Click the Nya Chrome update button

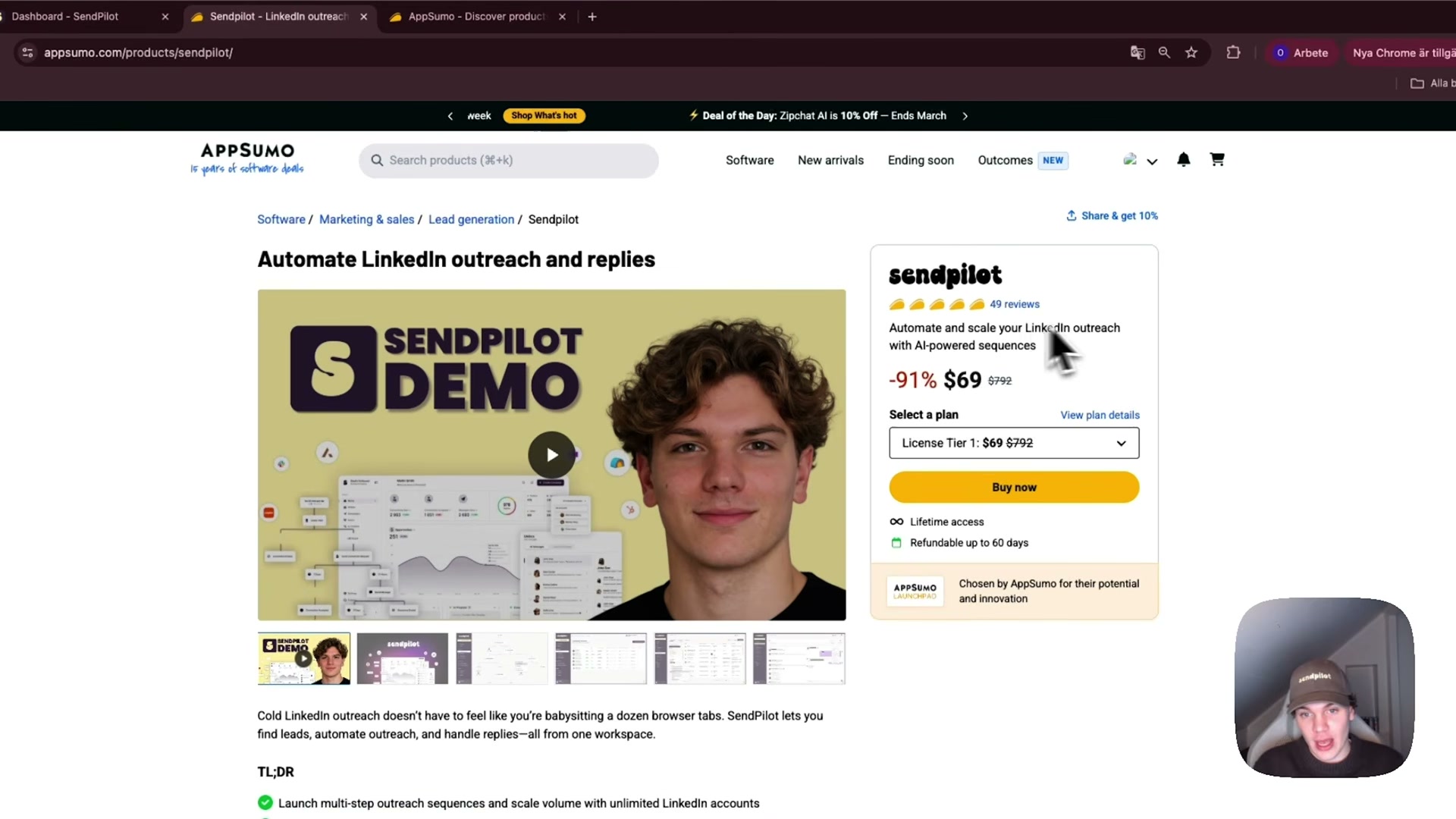[1400, 52]
